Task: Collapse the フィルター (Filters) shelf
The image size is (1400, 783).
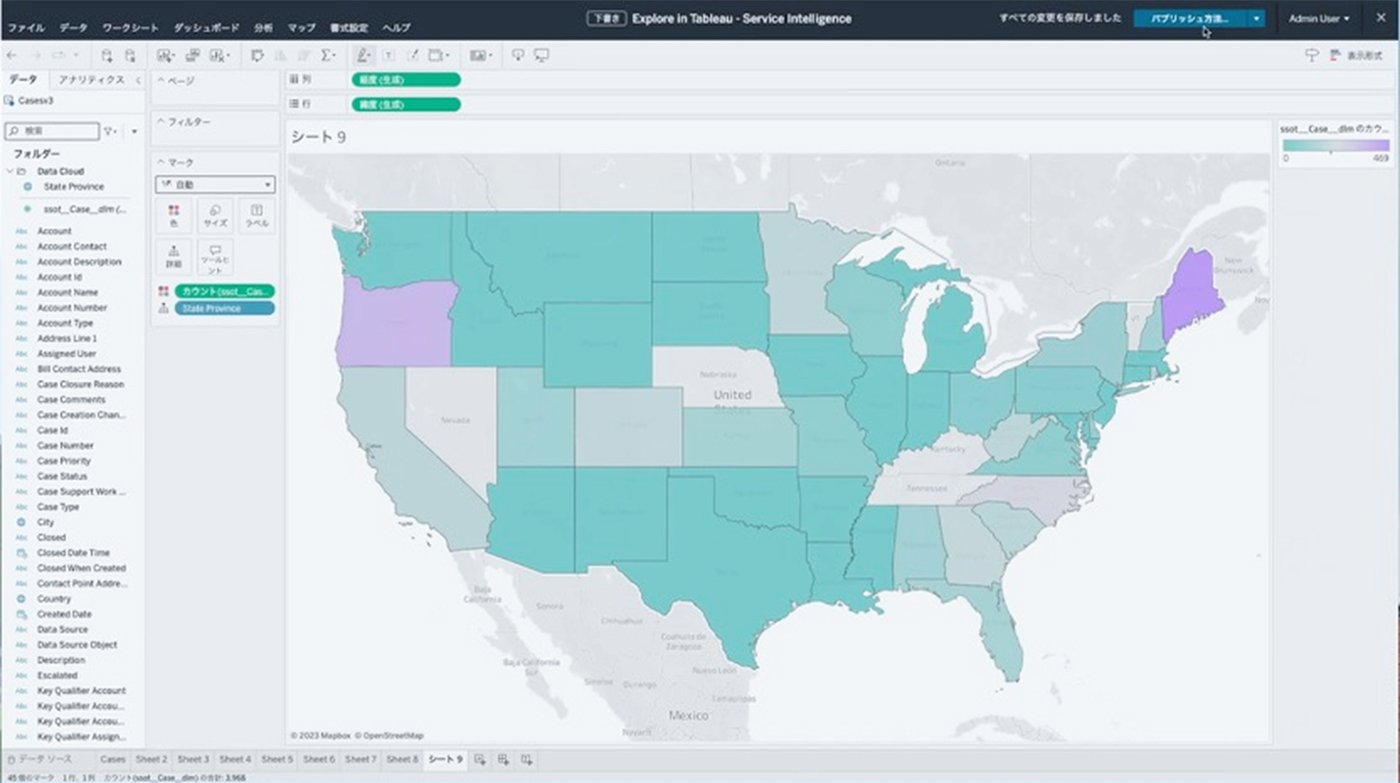Action: pos(160,121)
